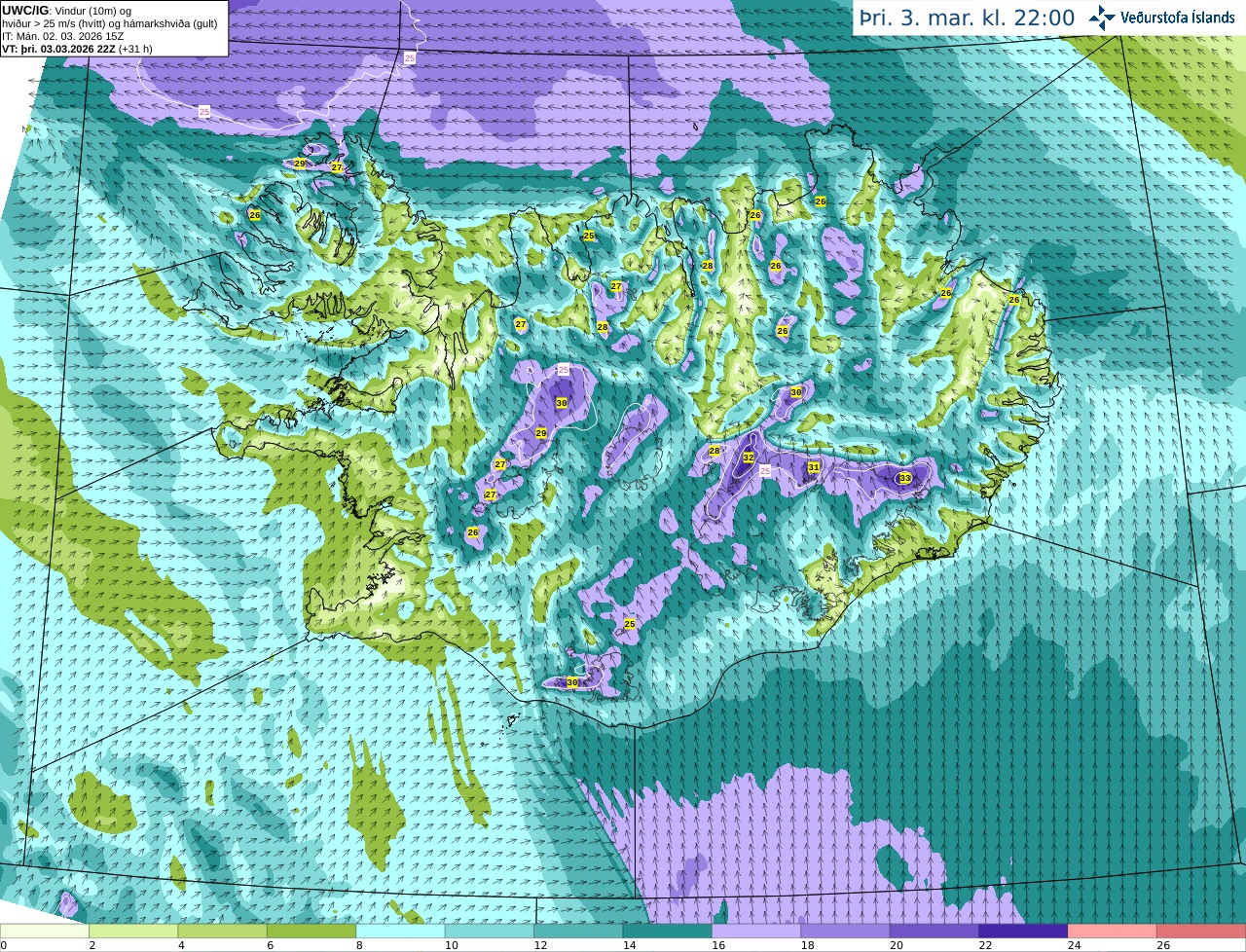Viewport: 1246px width, 952px height.
Task: Click the 'VT: þri. 03.03.2026 22Z (+31 h)' line
Action: click(77, 48)
